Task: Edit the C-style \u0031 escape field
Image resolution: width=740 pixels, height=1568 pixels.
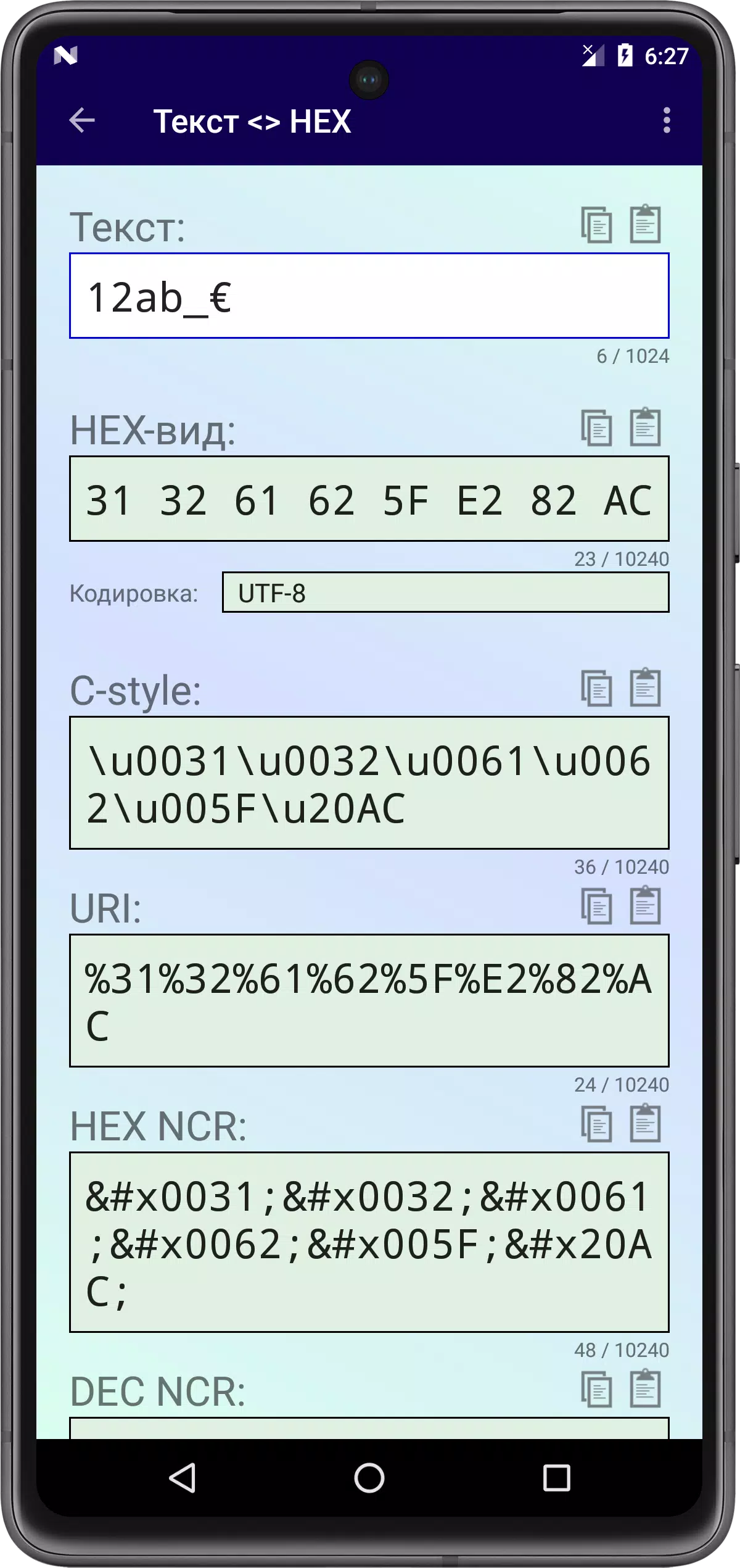Action: click(369, 783)
